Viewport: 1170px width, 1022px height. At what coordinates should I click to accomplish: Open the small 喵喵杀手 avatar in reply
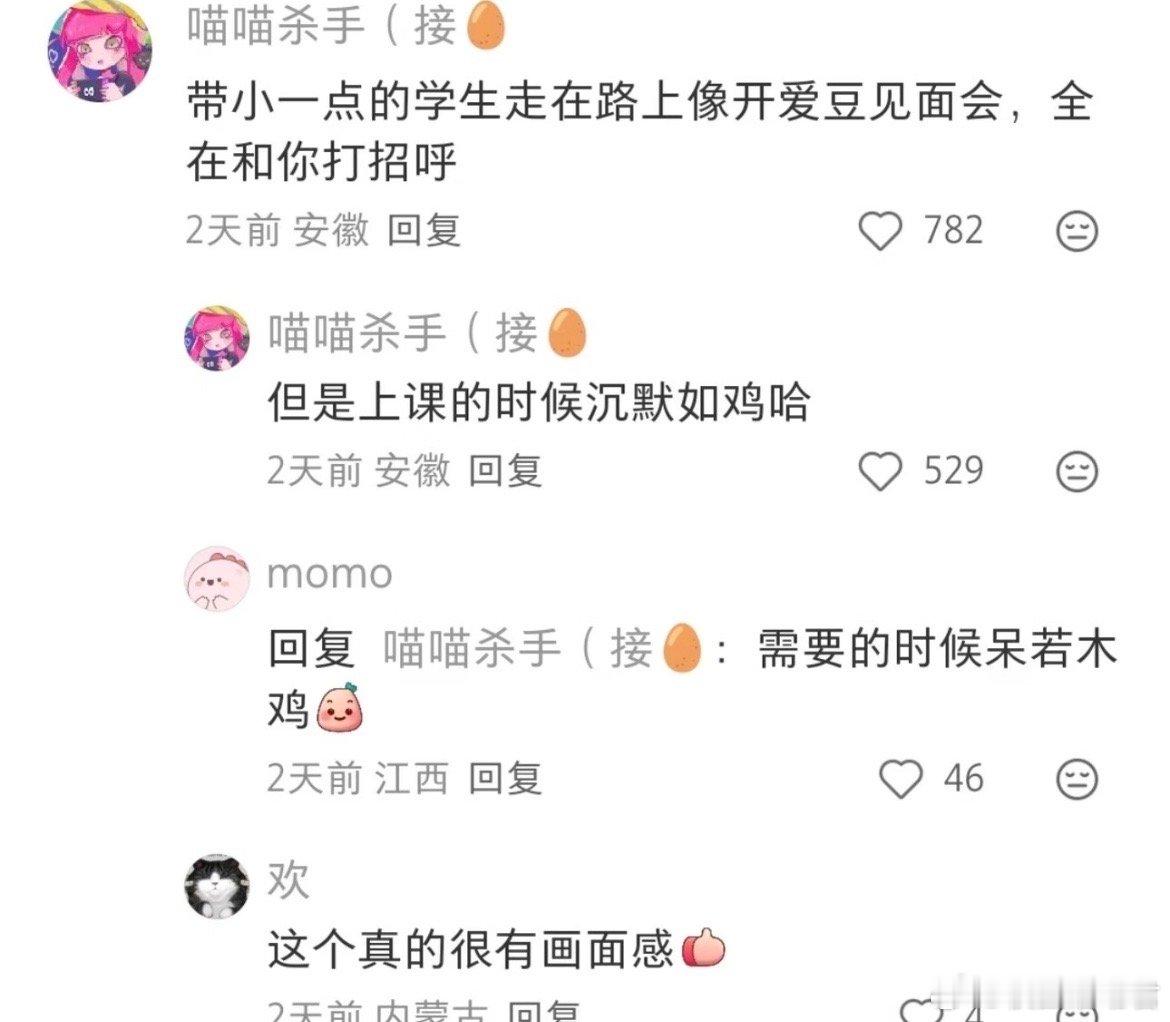217,337
